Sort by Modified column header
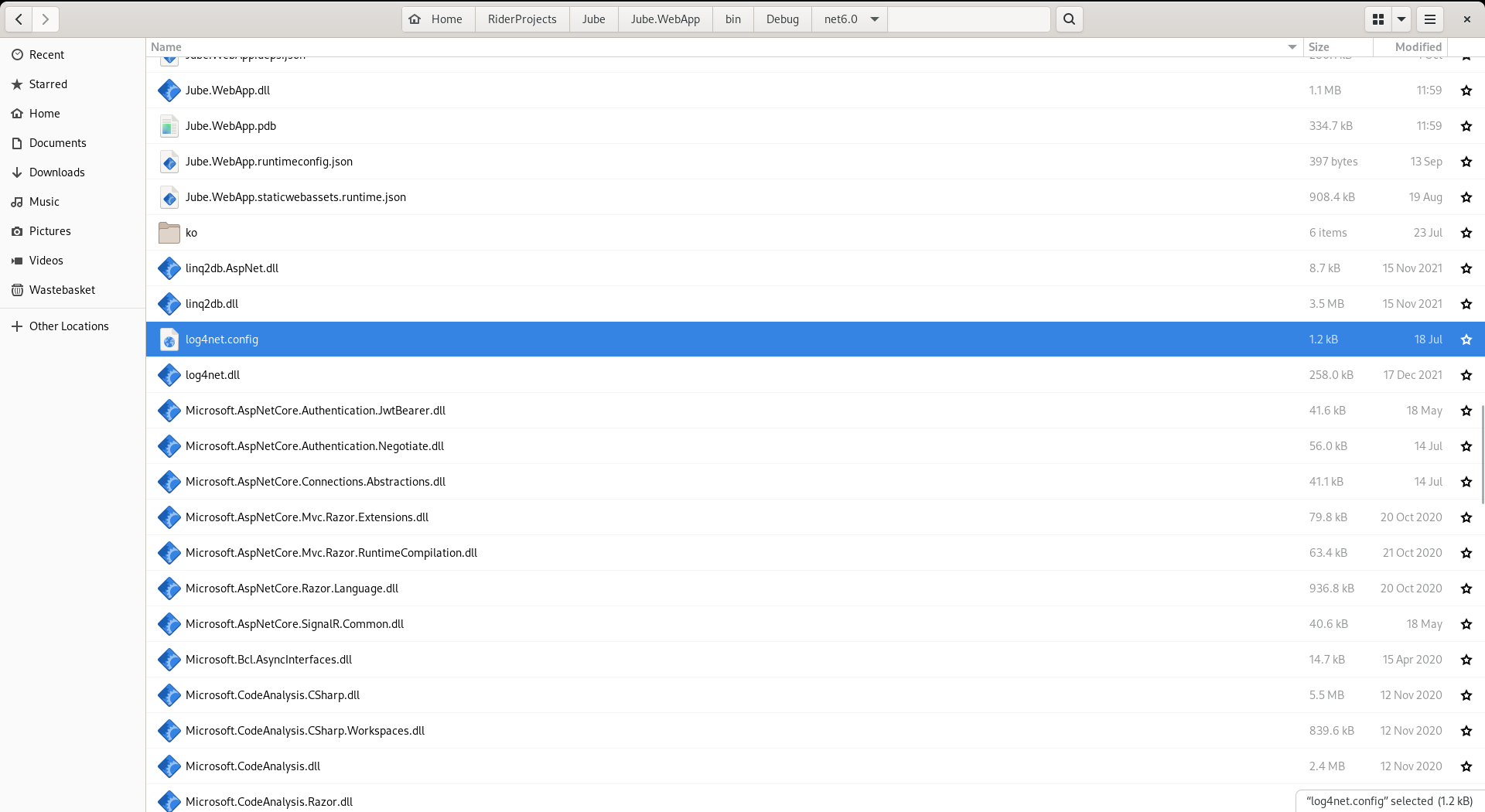This screenshot has width=1485, height=812. (x=1410, y=47)
